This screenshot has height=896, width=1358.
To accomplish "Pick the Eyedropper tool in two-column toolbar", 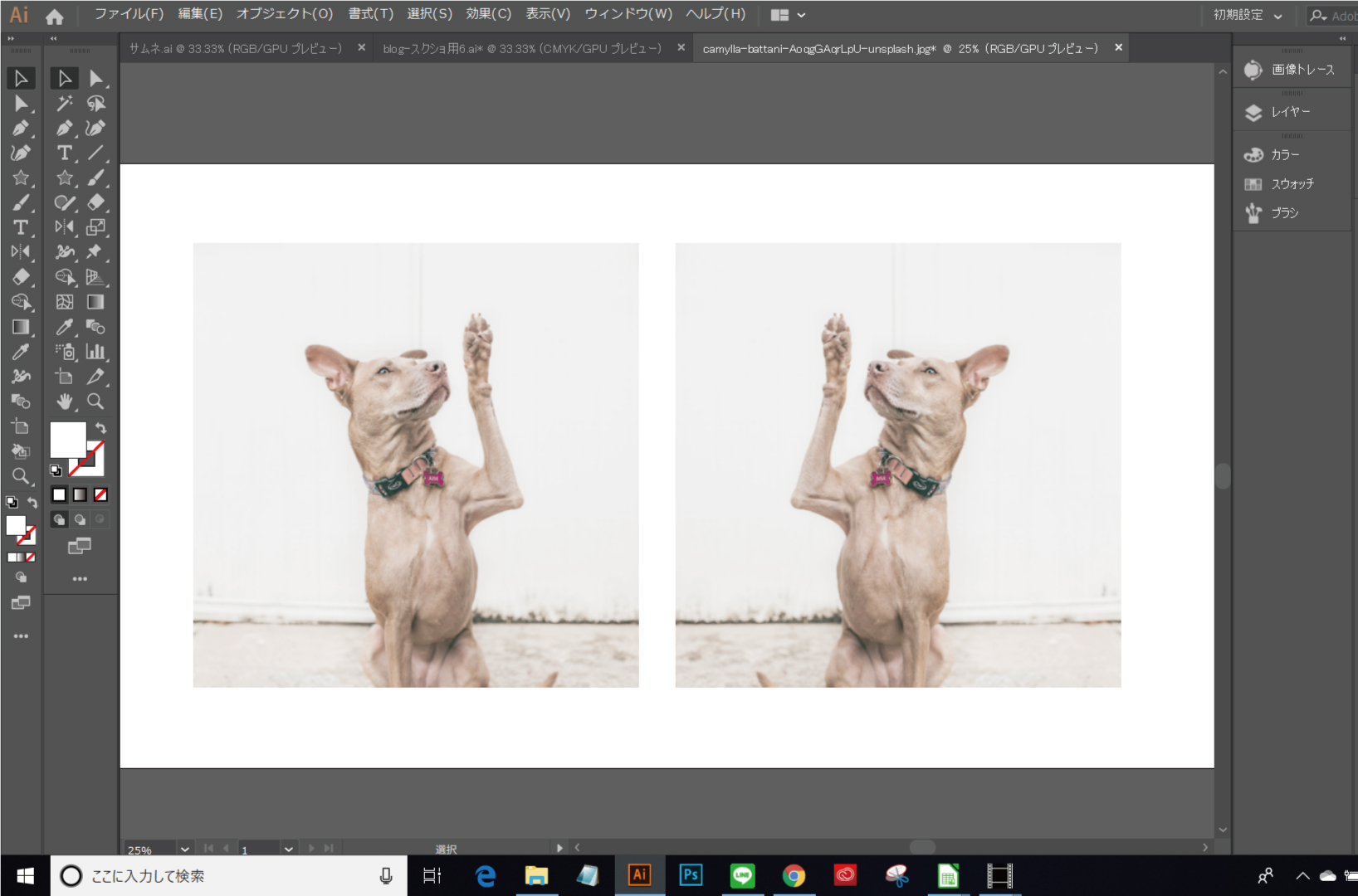I will click(x=65, y=327).
